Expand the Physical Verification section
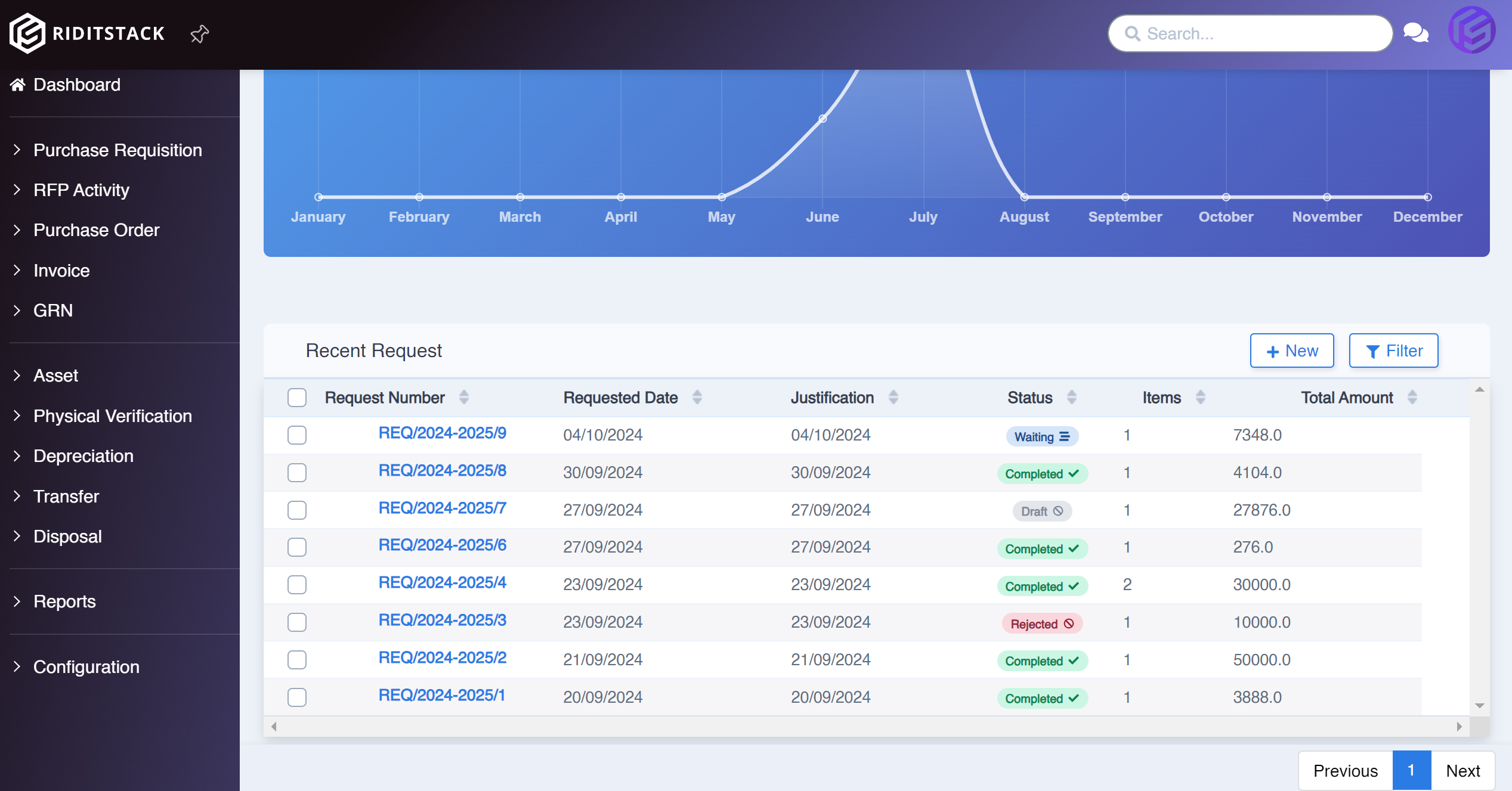Image resolution: width=1512 pixels, height=791 pixels. [x=112, y=416]
